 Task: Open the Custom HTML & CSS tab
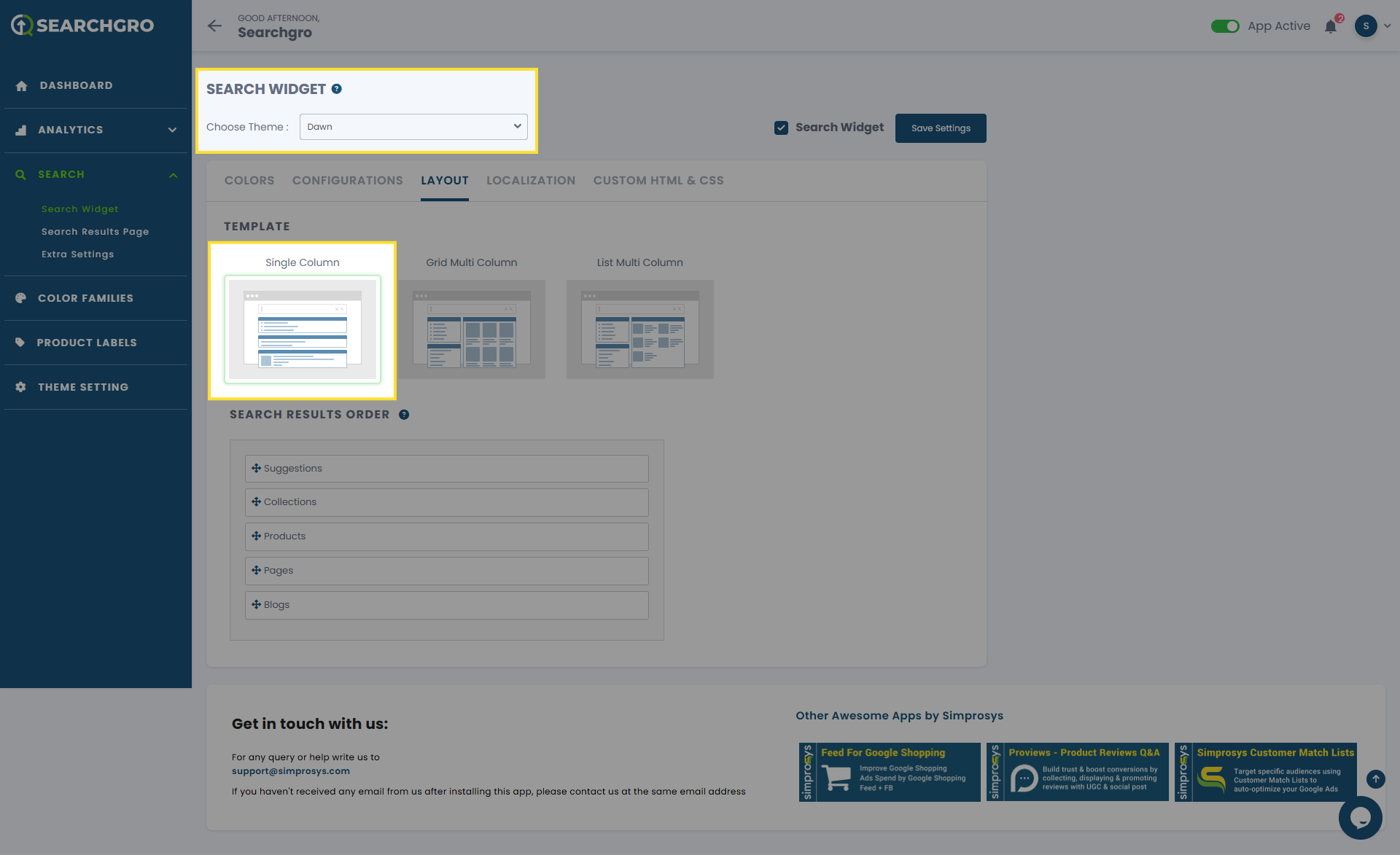(658, 181)
